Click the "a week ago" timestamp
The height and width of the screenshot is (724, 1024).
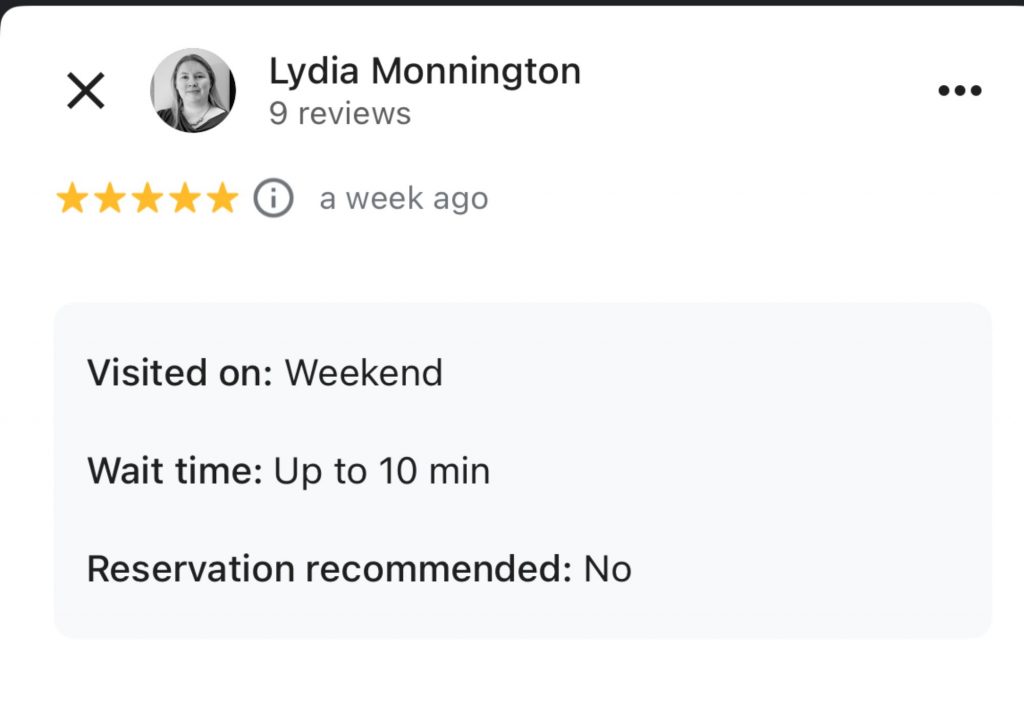pos(404,199)
